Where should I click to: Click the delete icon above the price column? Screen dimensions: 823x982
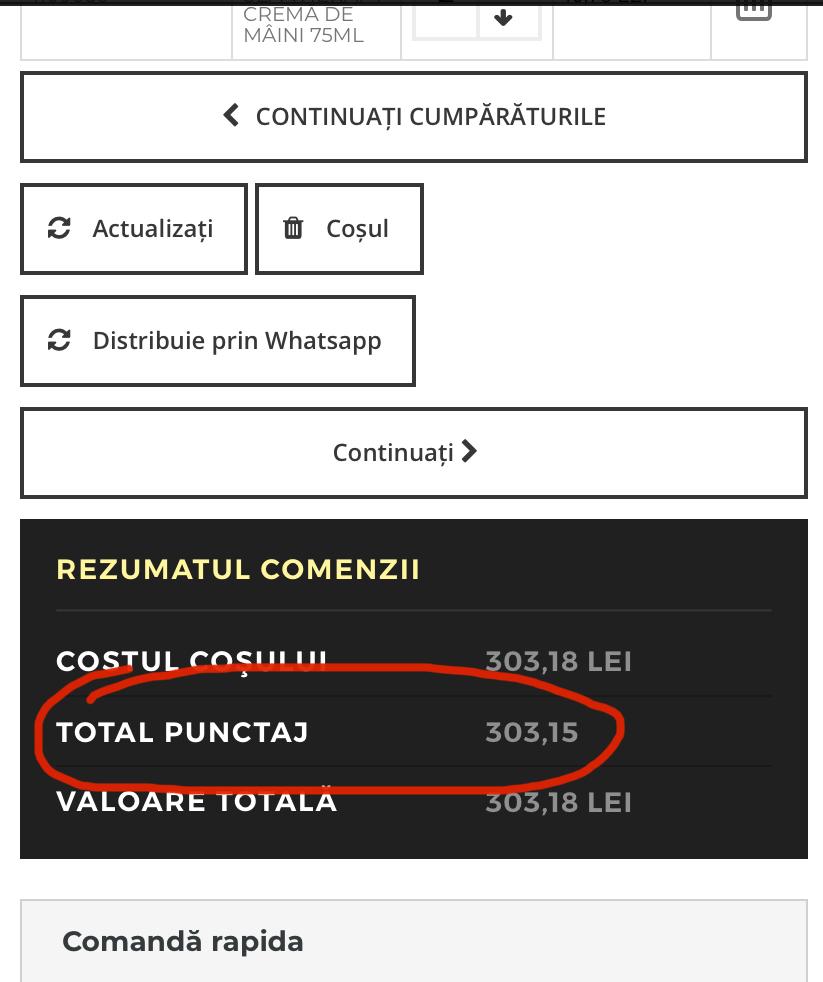pos(754,10)
